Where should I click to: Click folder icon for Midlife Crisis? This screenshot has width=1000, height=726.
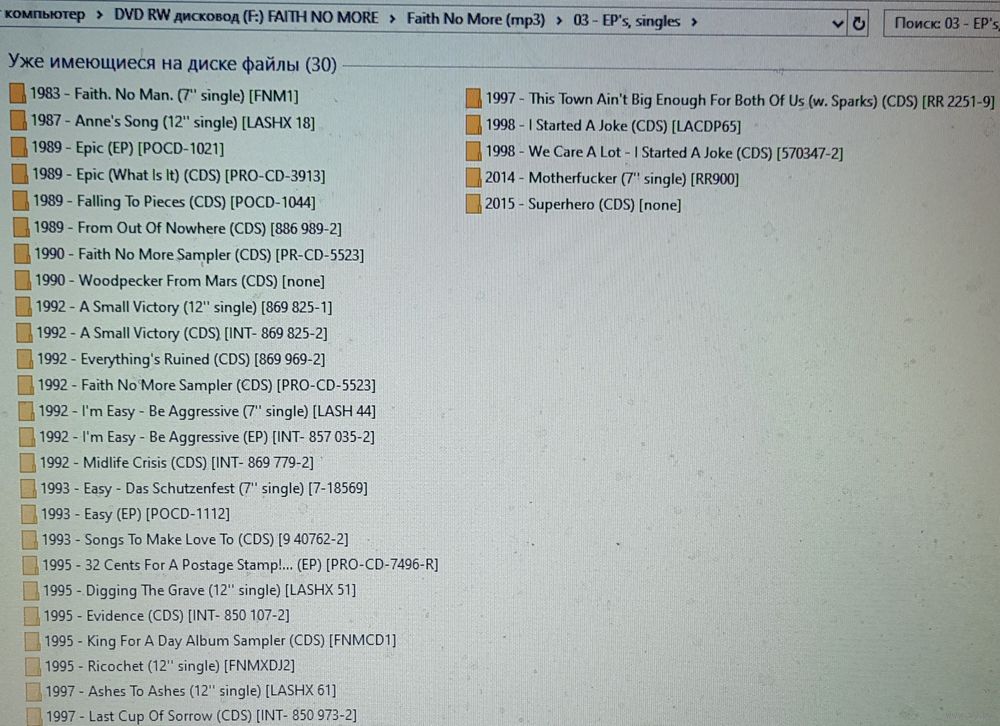tap(27, 463)
